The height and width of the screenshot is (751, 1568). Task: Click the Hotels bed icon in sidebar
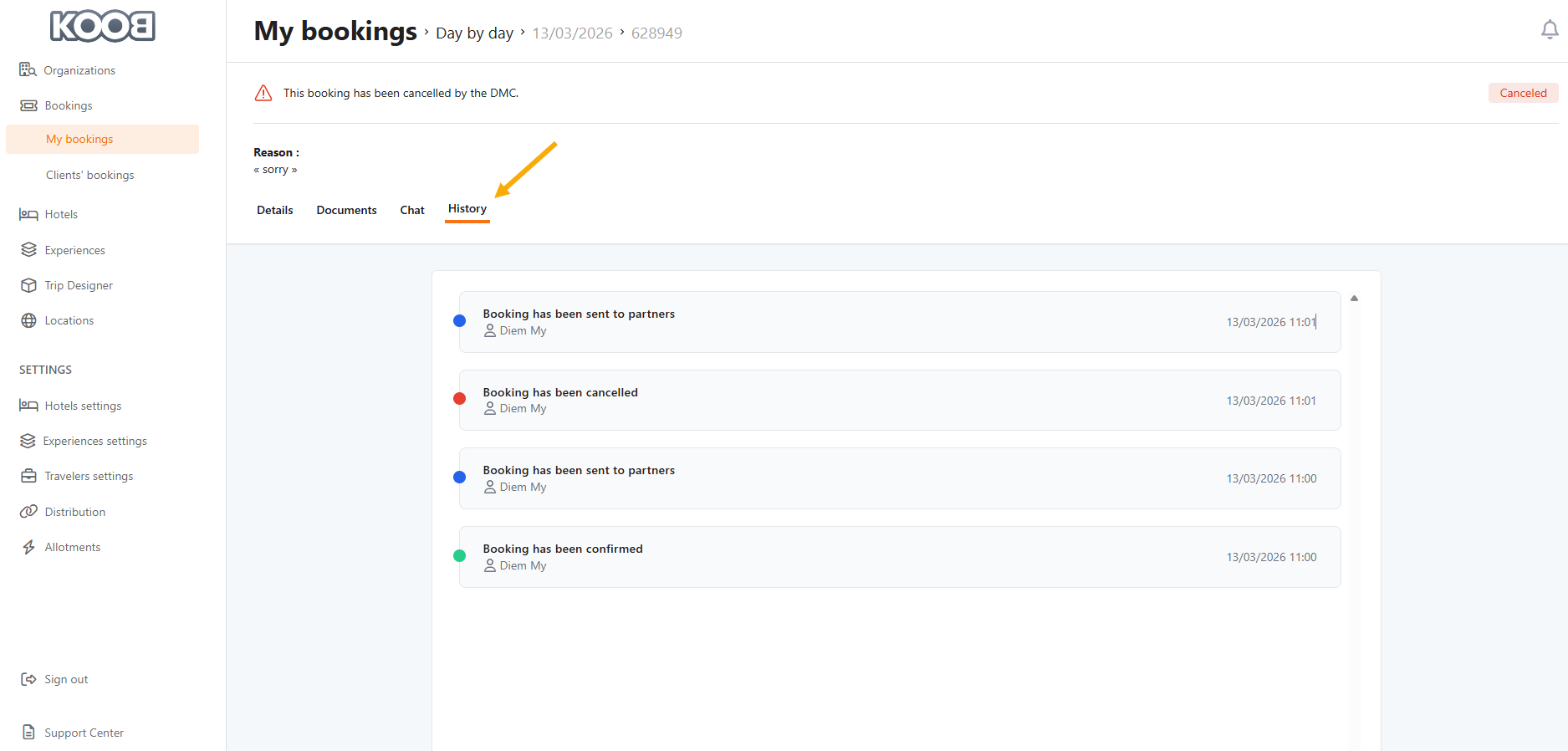click(x=28, y=215)
